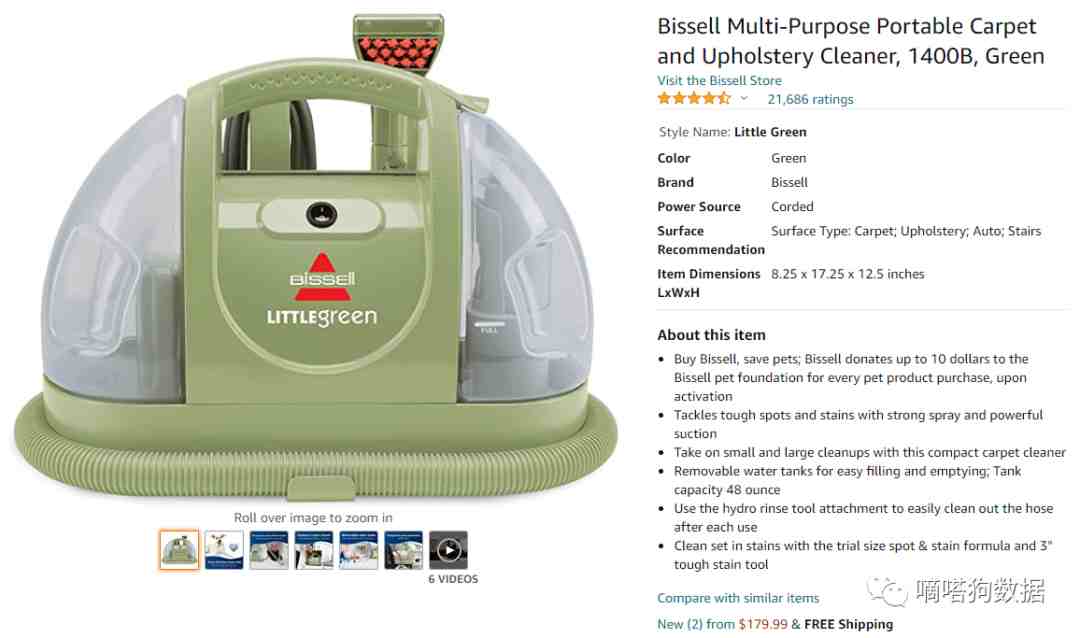Open the 21,686 ratings link

(x=810, y=99)
